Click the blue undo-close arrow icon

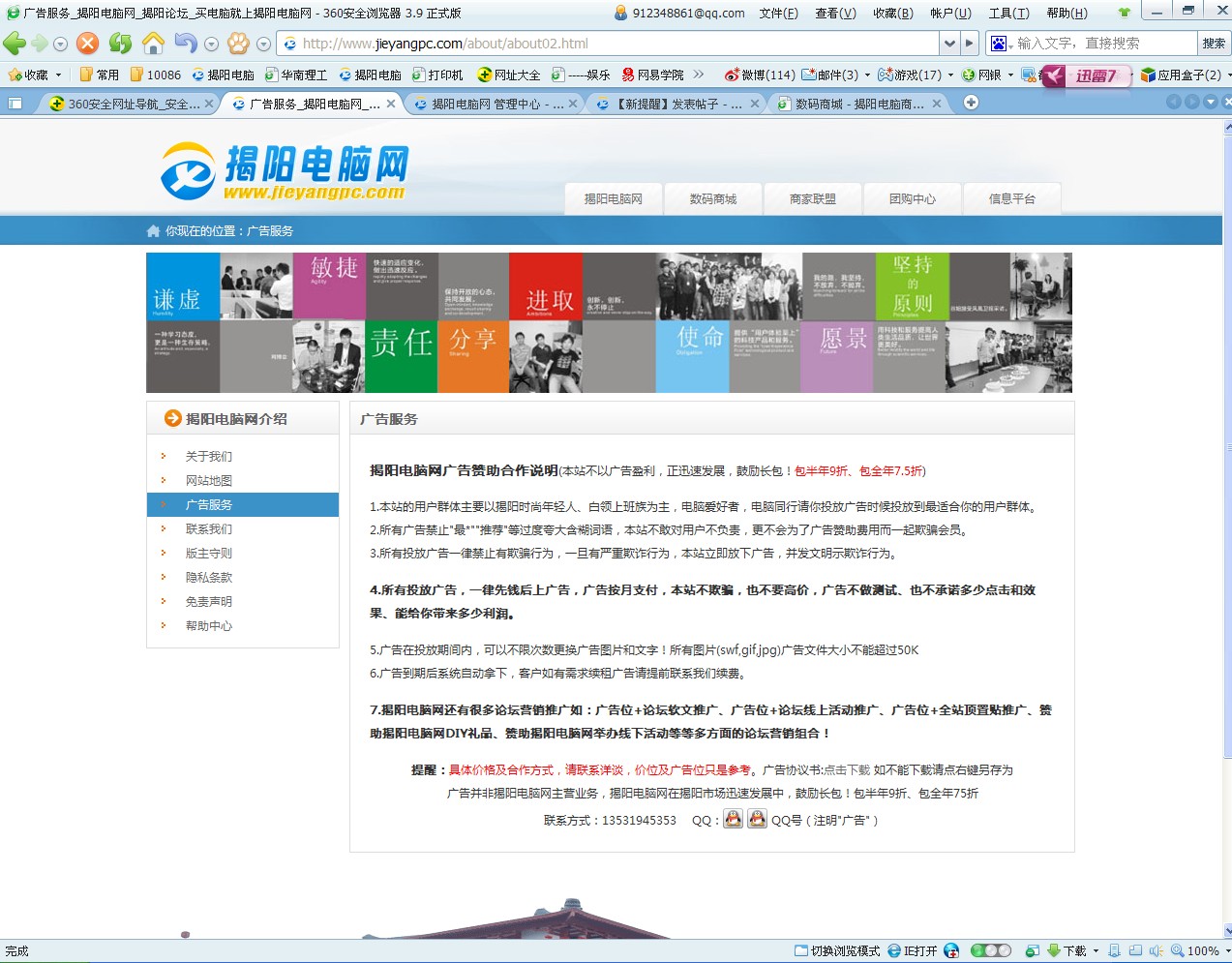point(185,44)
